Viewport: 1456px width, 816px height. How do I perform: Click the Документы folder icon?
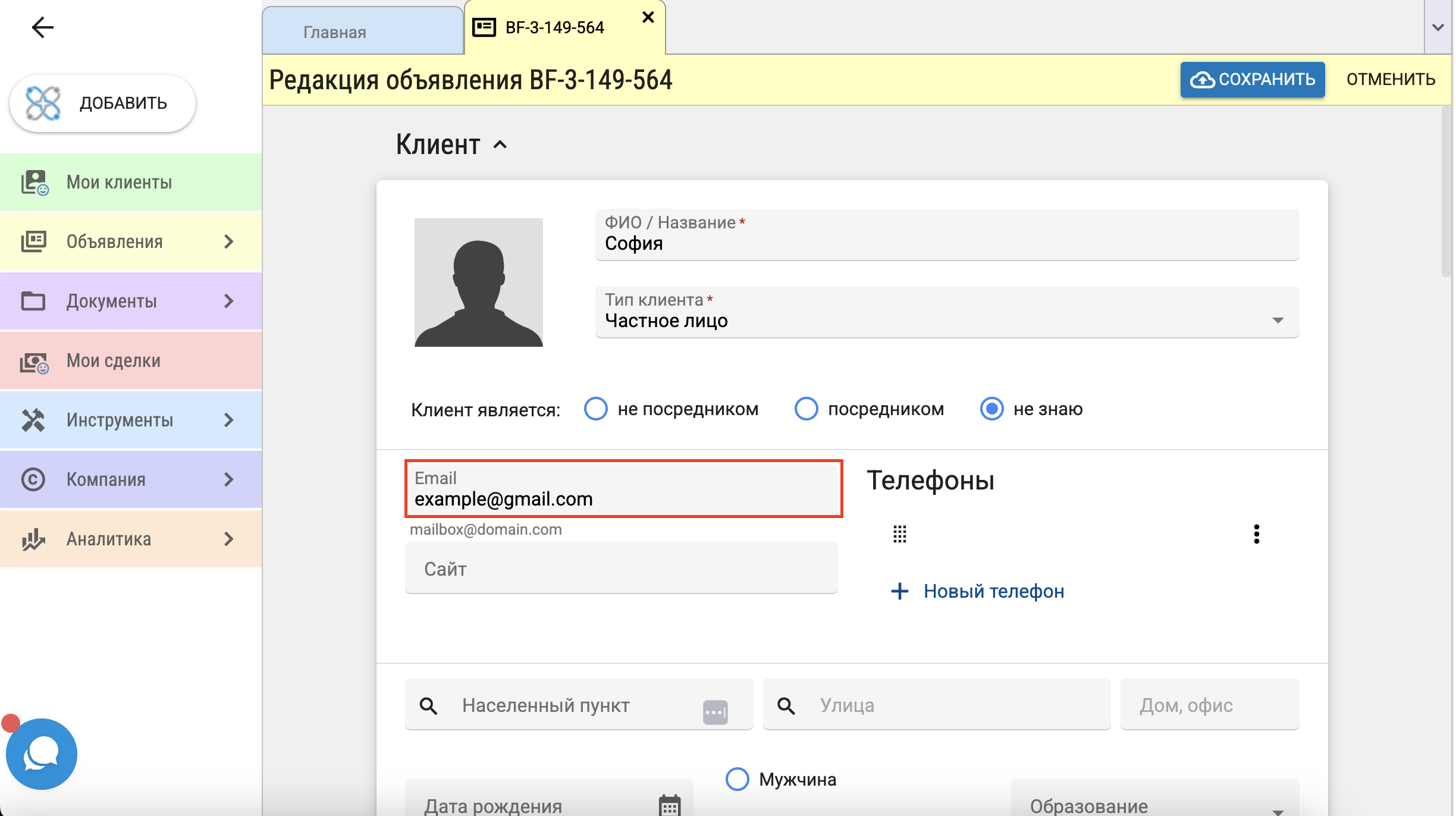(33, 301)
